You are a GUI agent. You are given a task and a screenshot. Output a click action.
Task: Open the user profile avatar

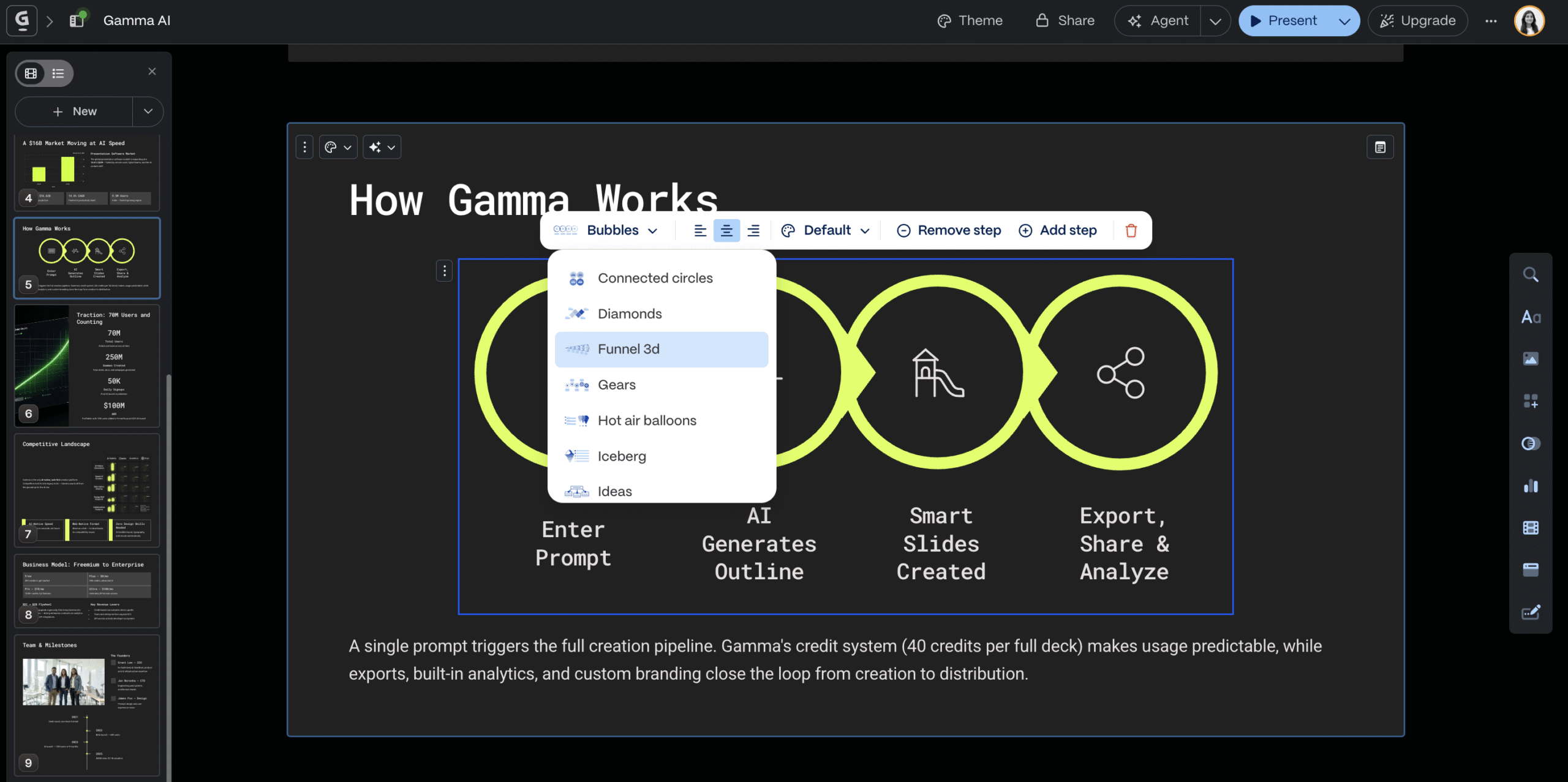(1529, 21)
